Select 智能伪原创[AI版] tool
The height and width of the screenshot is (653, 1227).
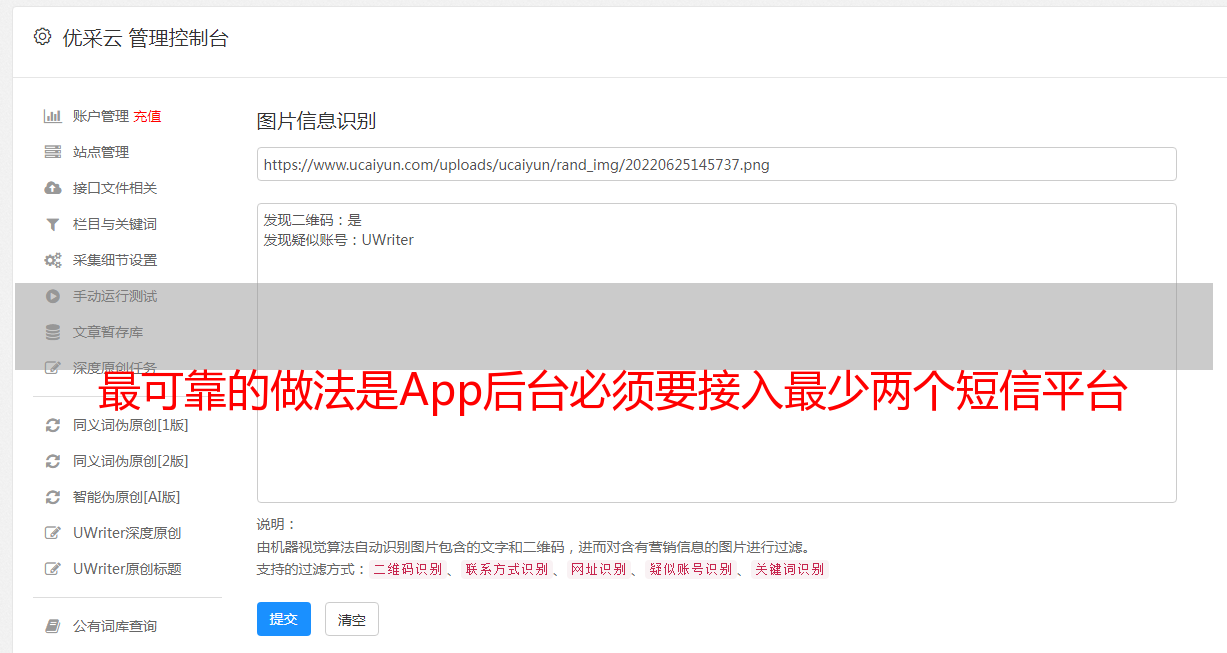coord(127,497)
